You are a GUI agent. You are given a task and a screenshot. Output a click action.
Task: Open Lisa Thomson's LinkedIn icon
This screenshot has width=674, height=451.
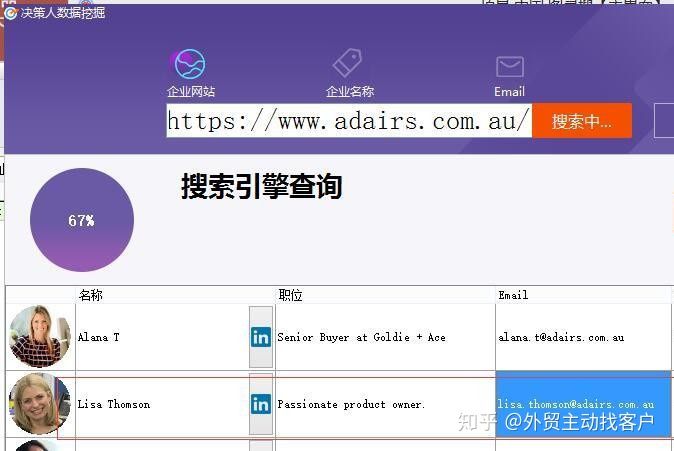(261, 404)
